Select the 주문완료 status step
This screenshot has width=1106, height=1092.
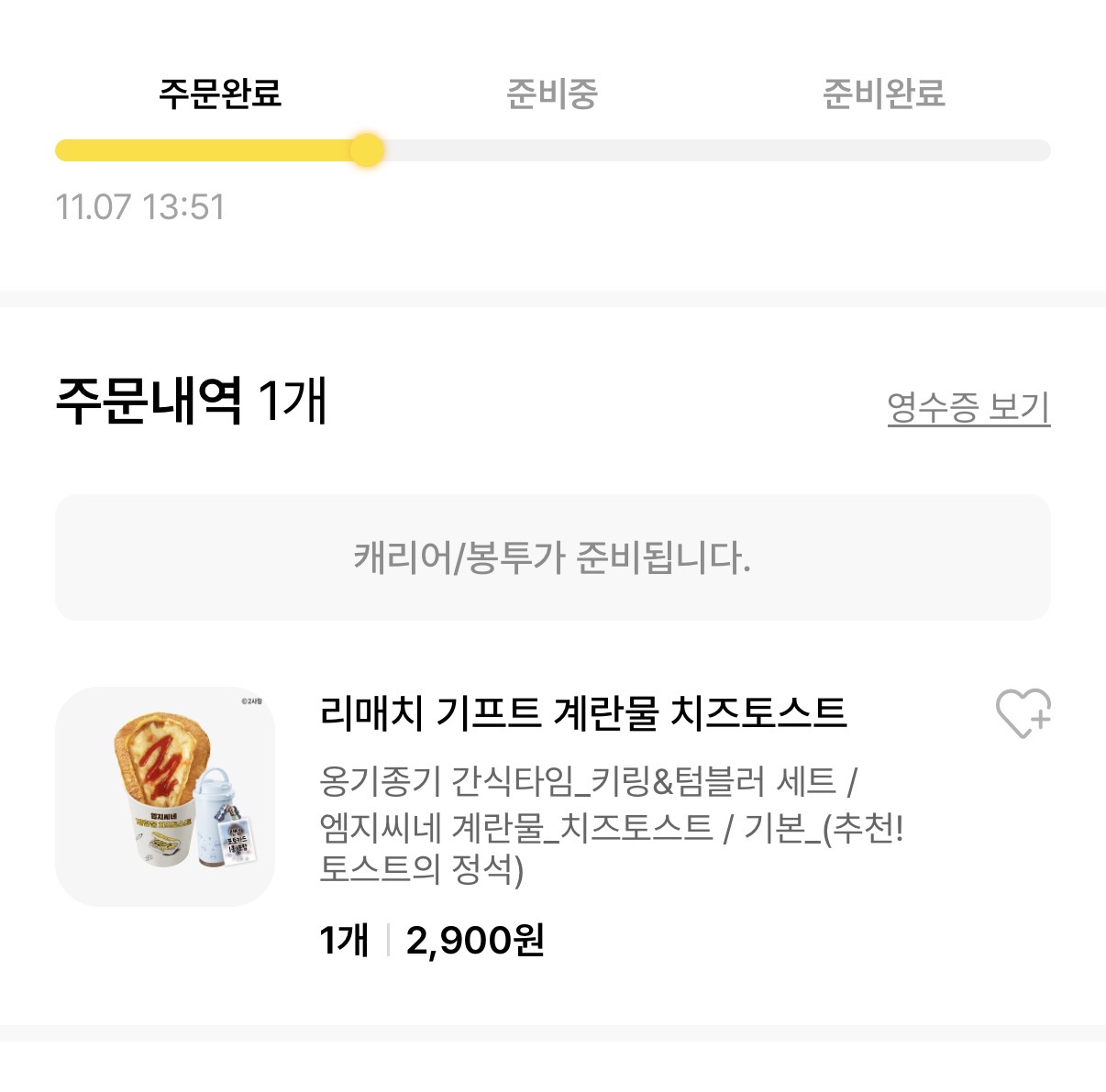(220, 94)
